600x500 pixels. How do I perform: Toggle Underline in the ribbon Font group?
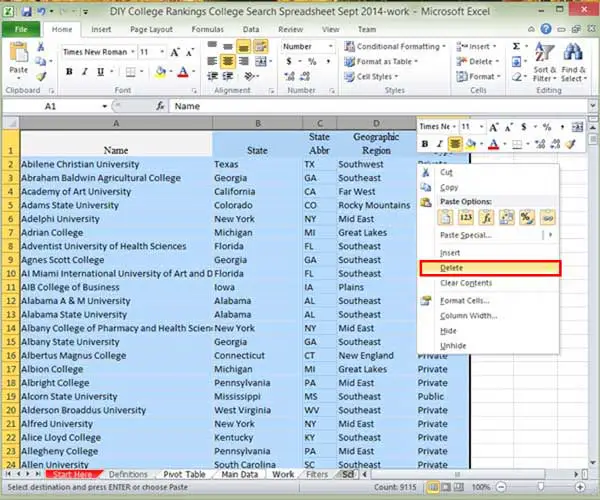coord(100,72)
